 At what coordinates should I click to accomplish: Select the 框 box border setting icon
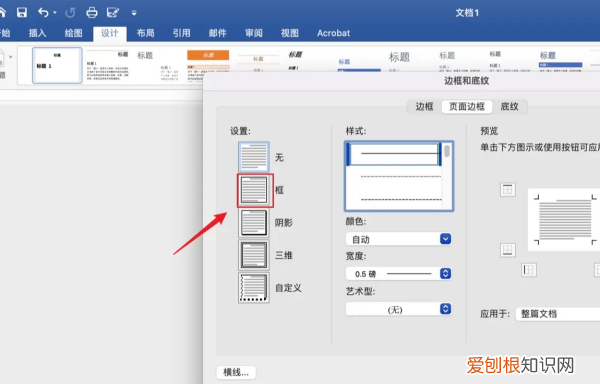point(255,190)
